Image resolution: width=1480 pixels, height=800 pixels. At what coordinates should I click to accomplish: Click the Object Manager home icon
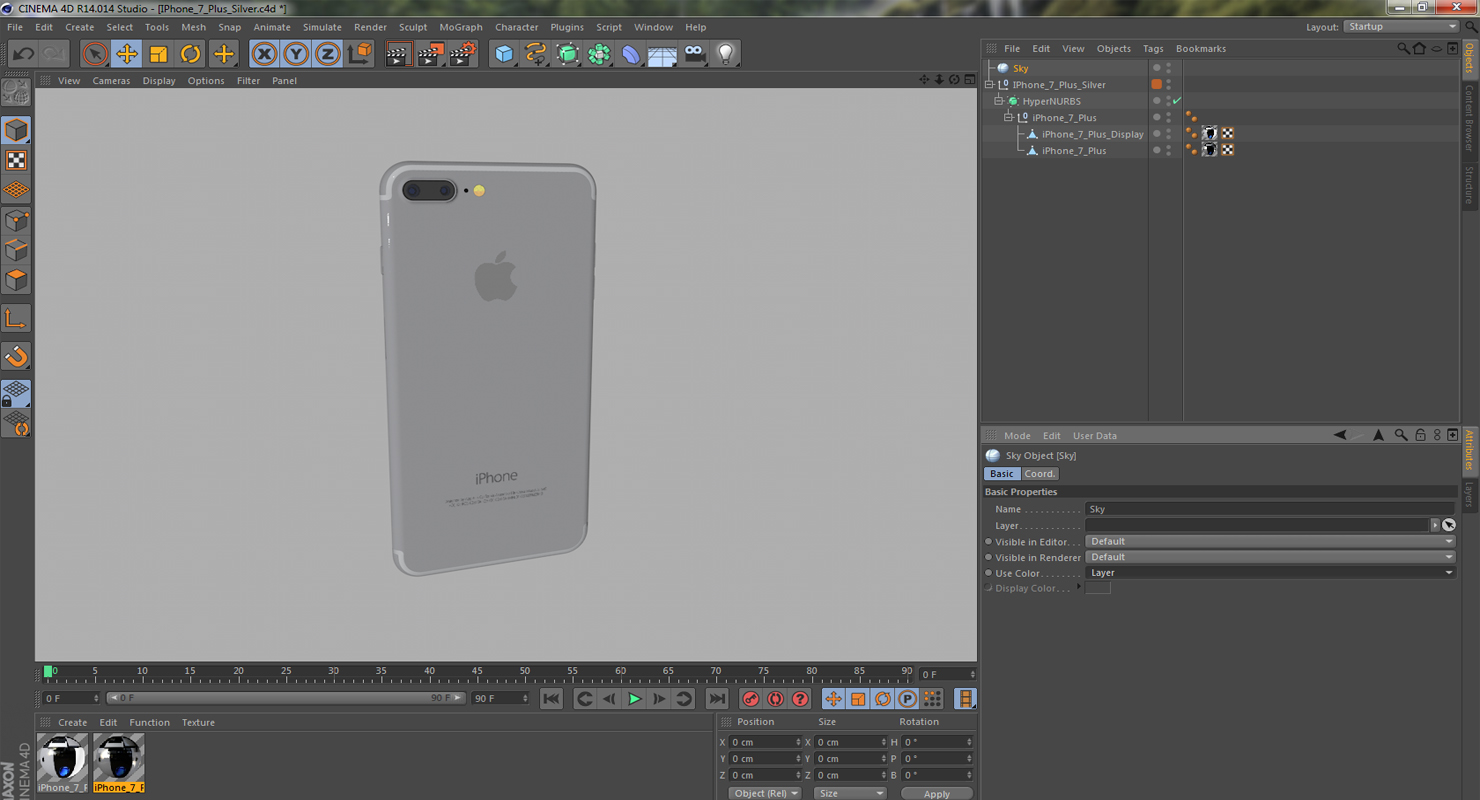pyautogui.click(x=1419, y=48)
